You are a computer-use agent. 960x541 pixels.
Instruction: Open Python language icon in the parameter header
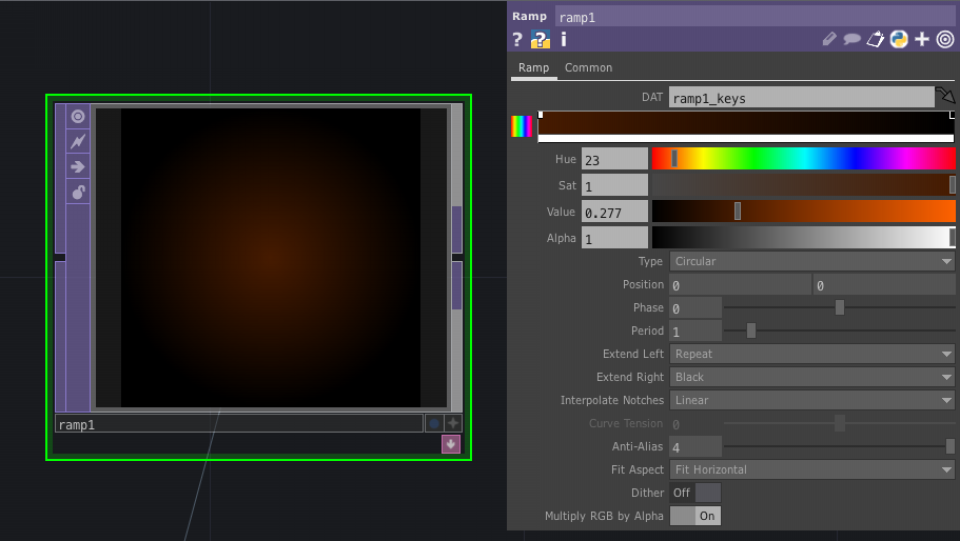coord(898,40)
